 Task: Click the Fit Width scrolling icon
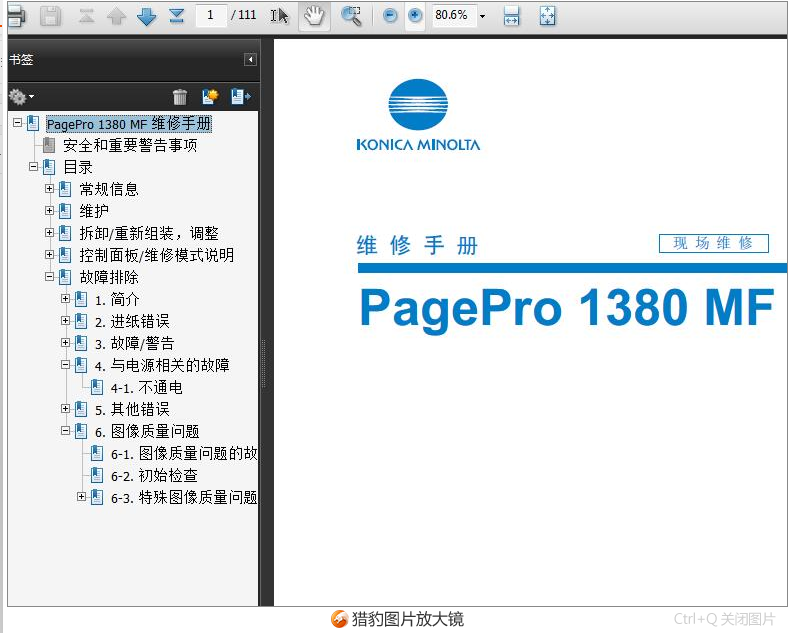[x=511, y=16]
